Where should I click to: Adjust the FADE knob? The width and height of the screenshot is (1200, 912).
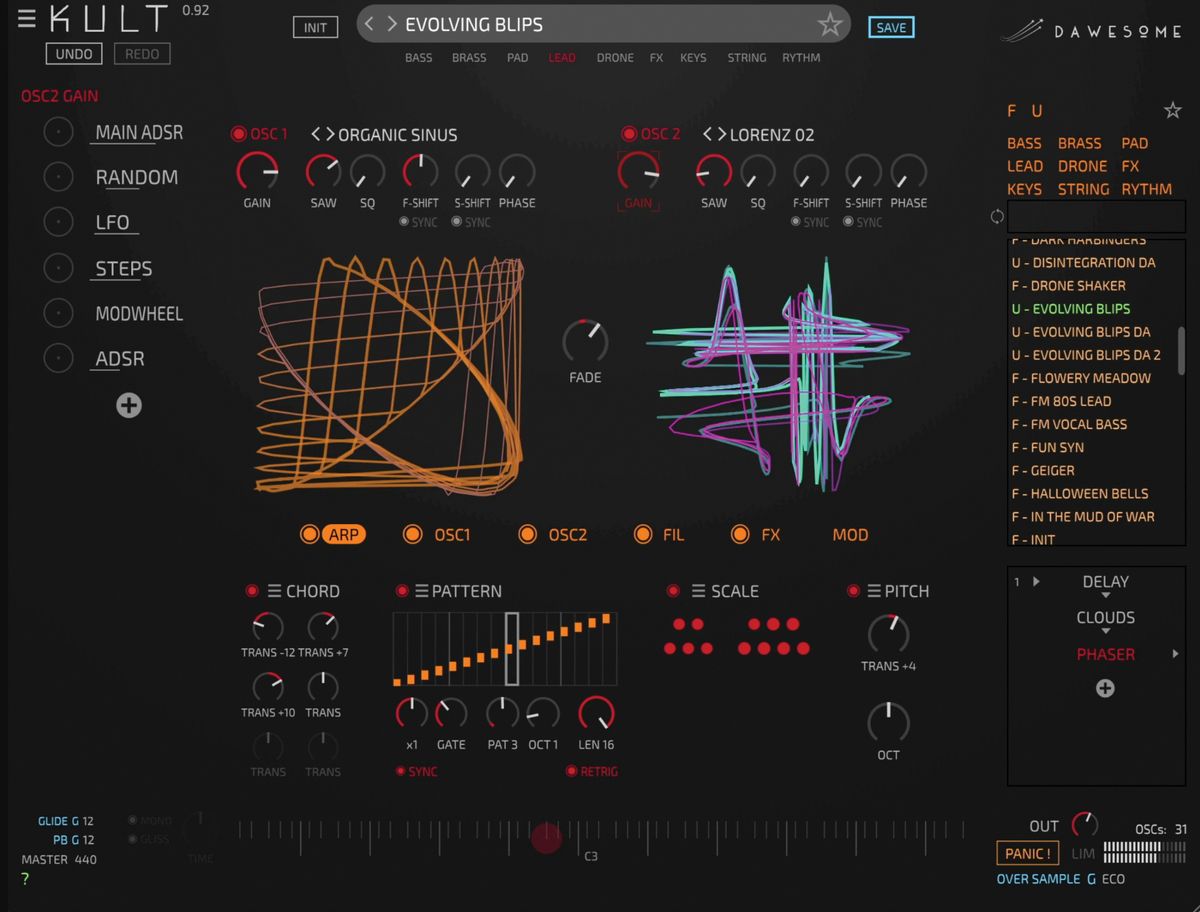point(585,342)
